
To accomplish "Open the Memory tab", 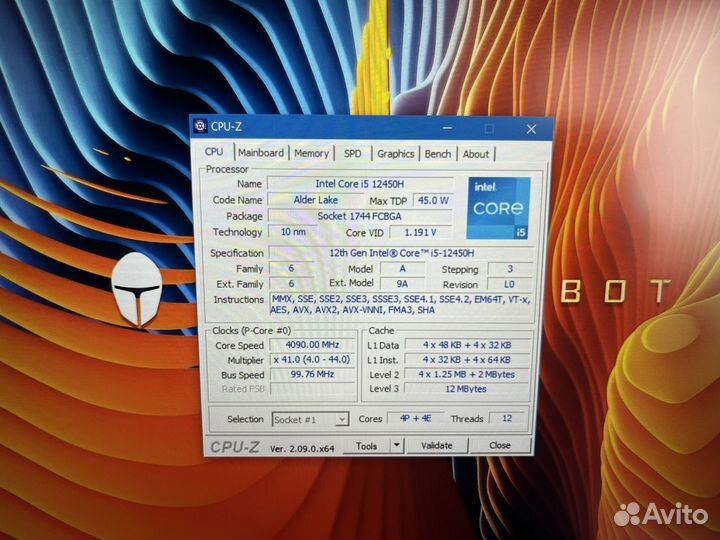I will pos(311,153).
